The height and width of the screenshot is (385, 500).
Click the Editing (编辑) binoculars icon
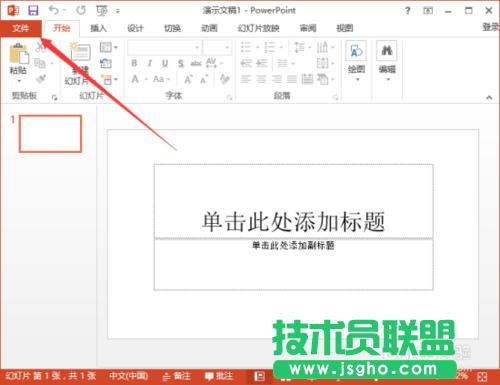click(387, 50)
